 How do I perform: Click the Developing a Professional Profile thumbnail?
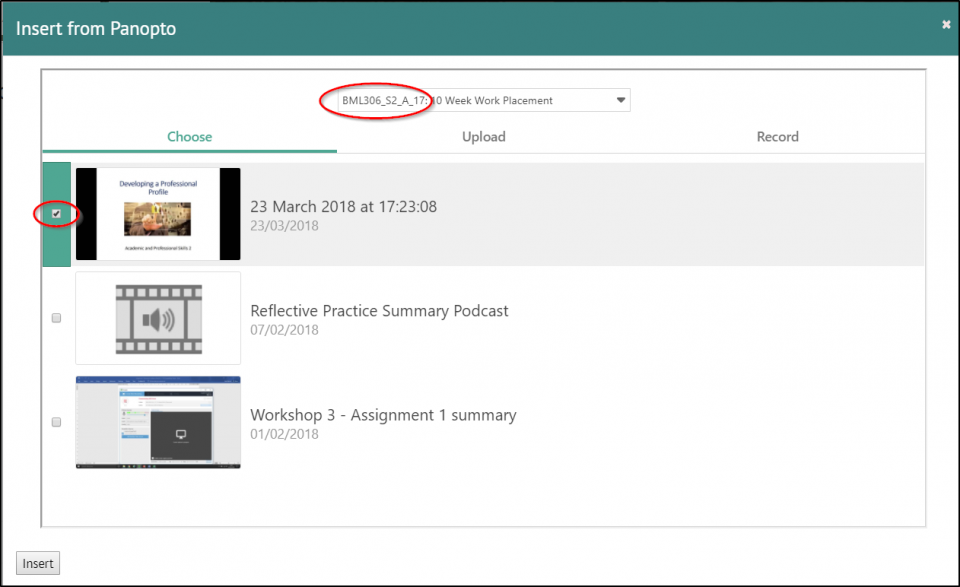click(158, 214)
